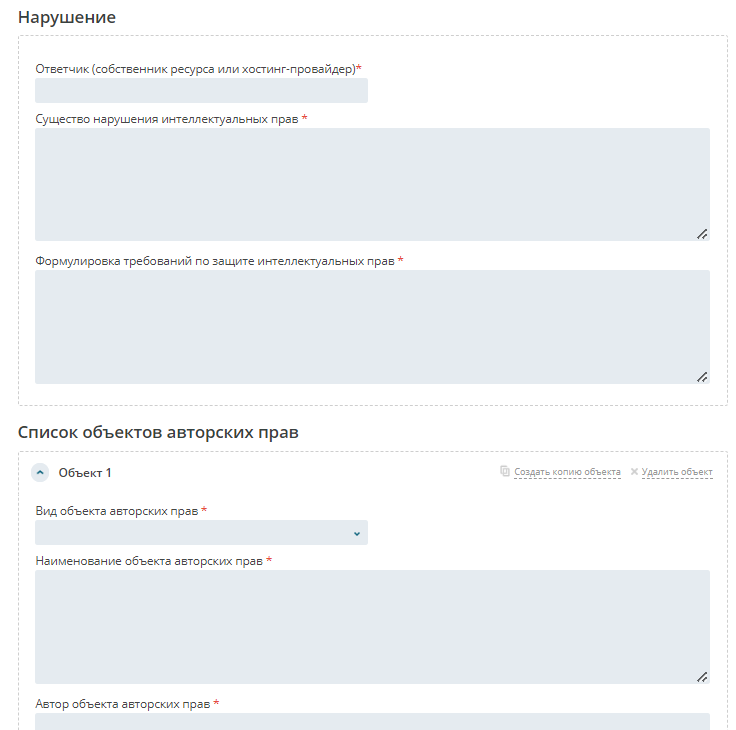Click the Список объектов авторских прав heading

coord(158,433)
